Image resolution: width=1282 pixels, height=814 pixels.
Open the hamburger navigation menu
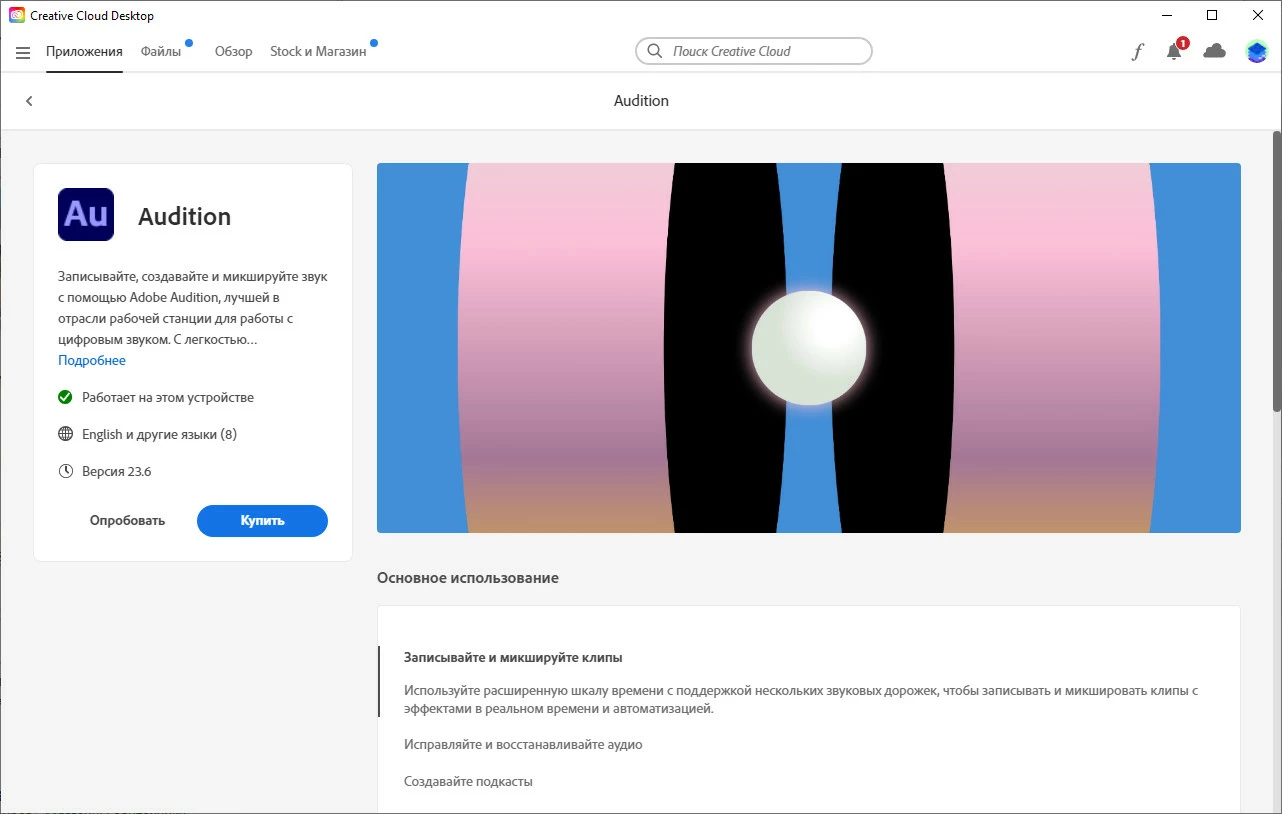[x=23, y=52]
